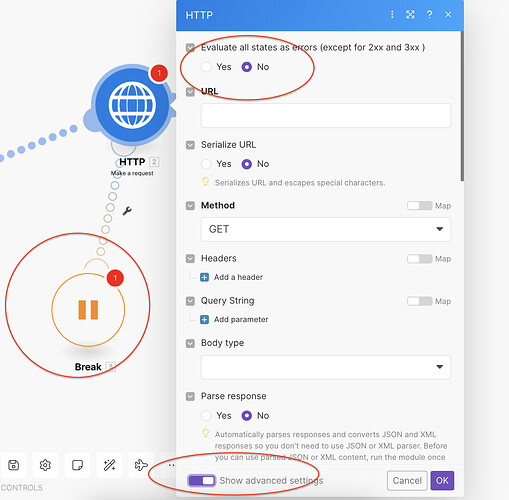
Task: Open scenario settings gear icon
Action: coord(45,465)
